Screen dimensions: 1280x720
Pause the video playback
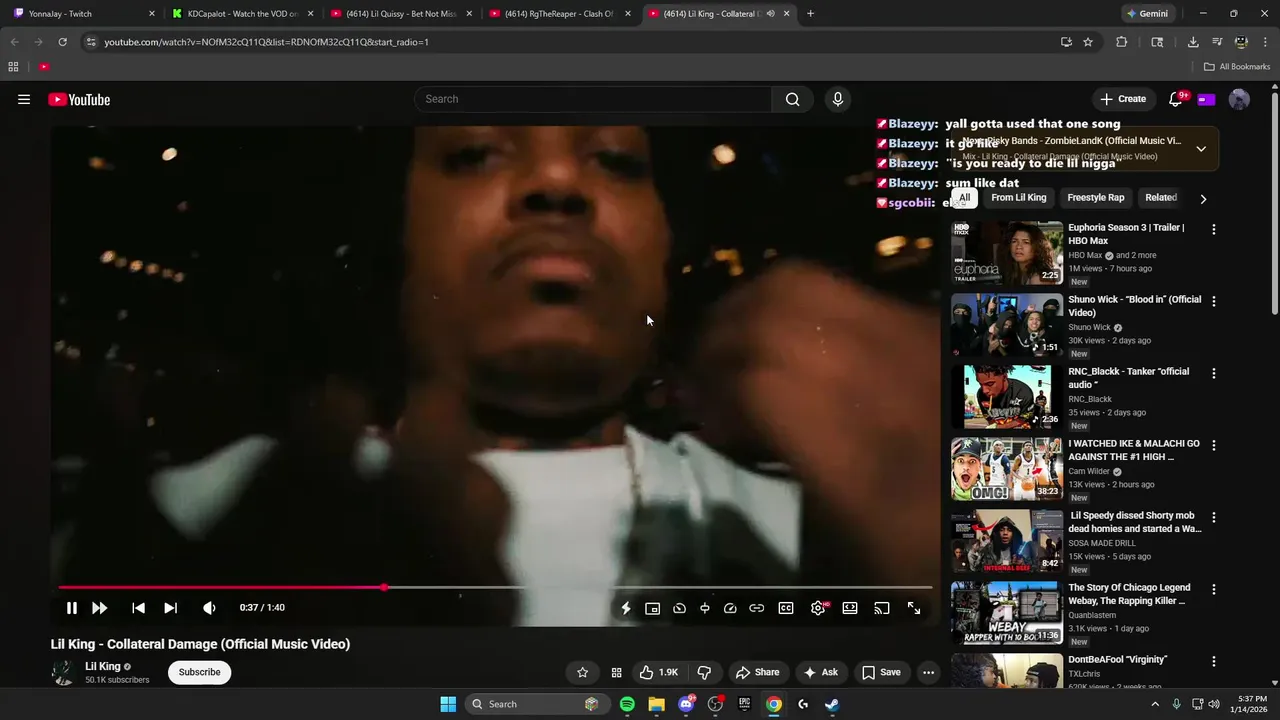[72, 608]
